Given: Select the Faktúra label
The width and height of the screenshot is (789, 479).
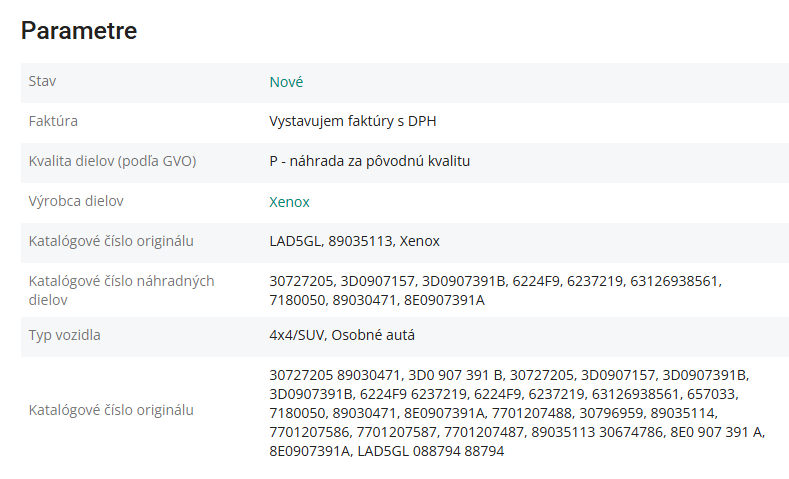Looking at the screenshot, I should coord(53,121).
